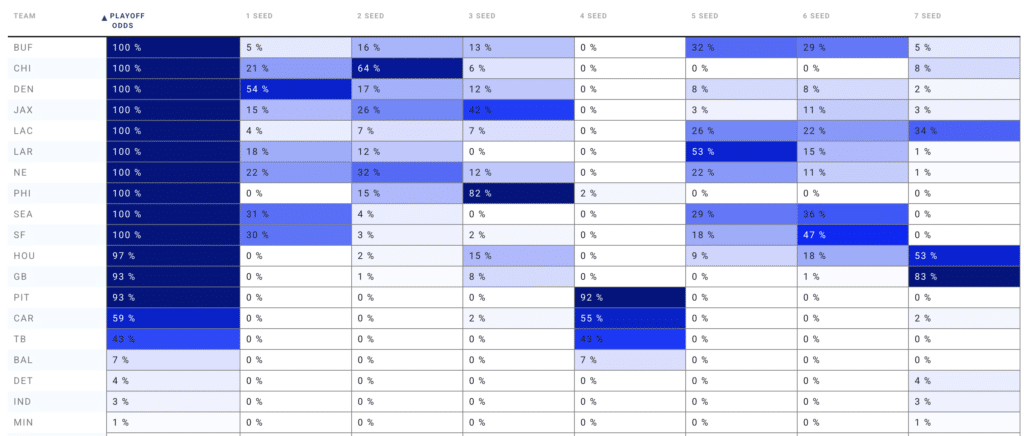This screenshot has height=436, width=1024.
Task: Click the Team column header
Action: click(x=25, y=16)
